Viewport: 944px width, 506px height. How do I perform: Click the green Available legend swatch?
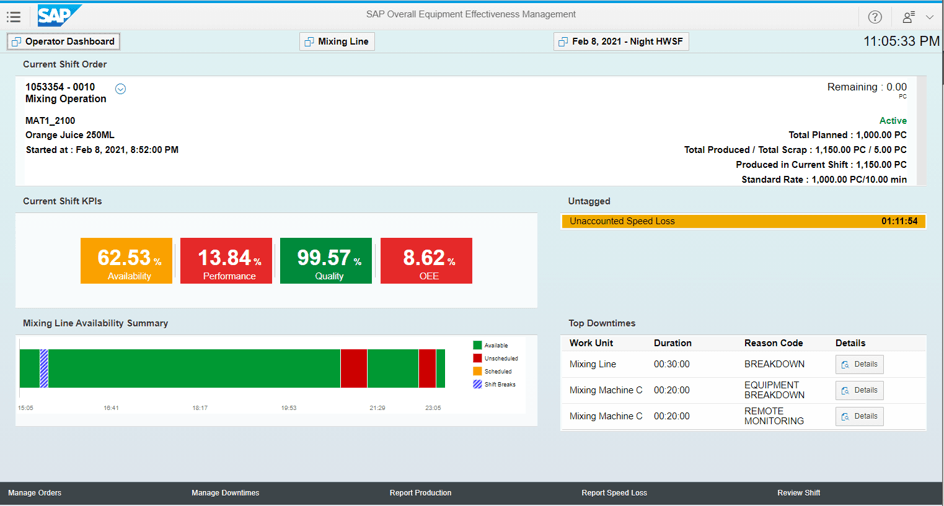click(x=478, y=346)
